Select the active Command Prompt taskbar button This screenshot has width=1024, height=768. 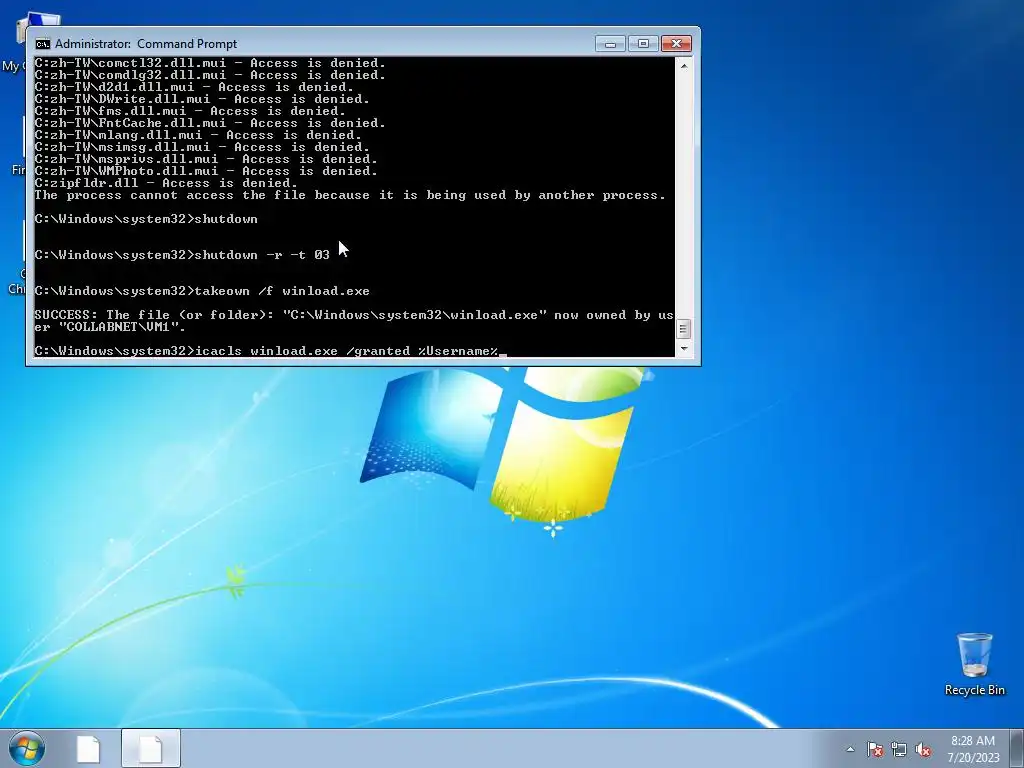point(151,749)
